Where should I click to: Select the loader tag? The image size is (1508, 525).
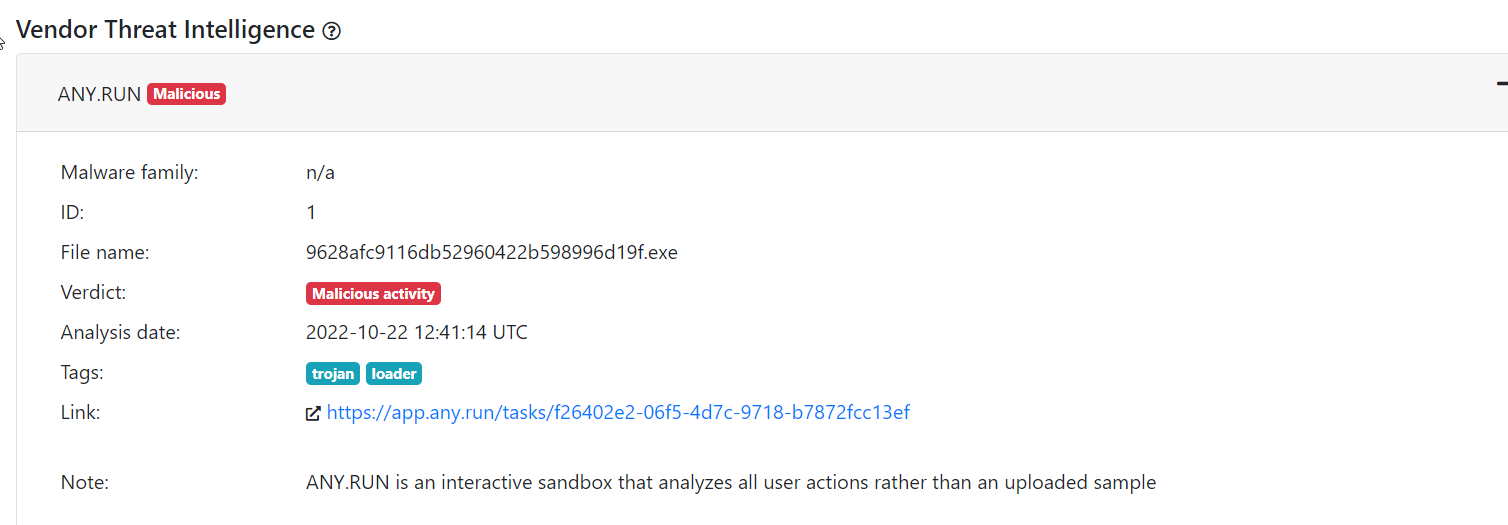394,374
